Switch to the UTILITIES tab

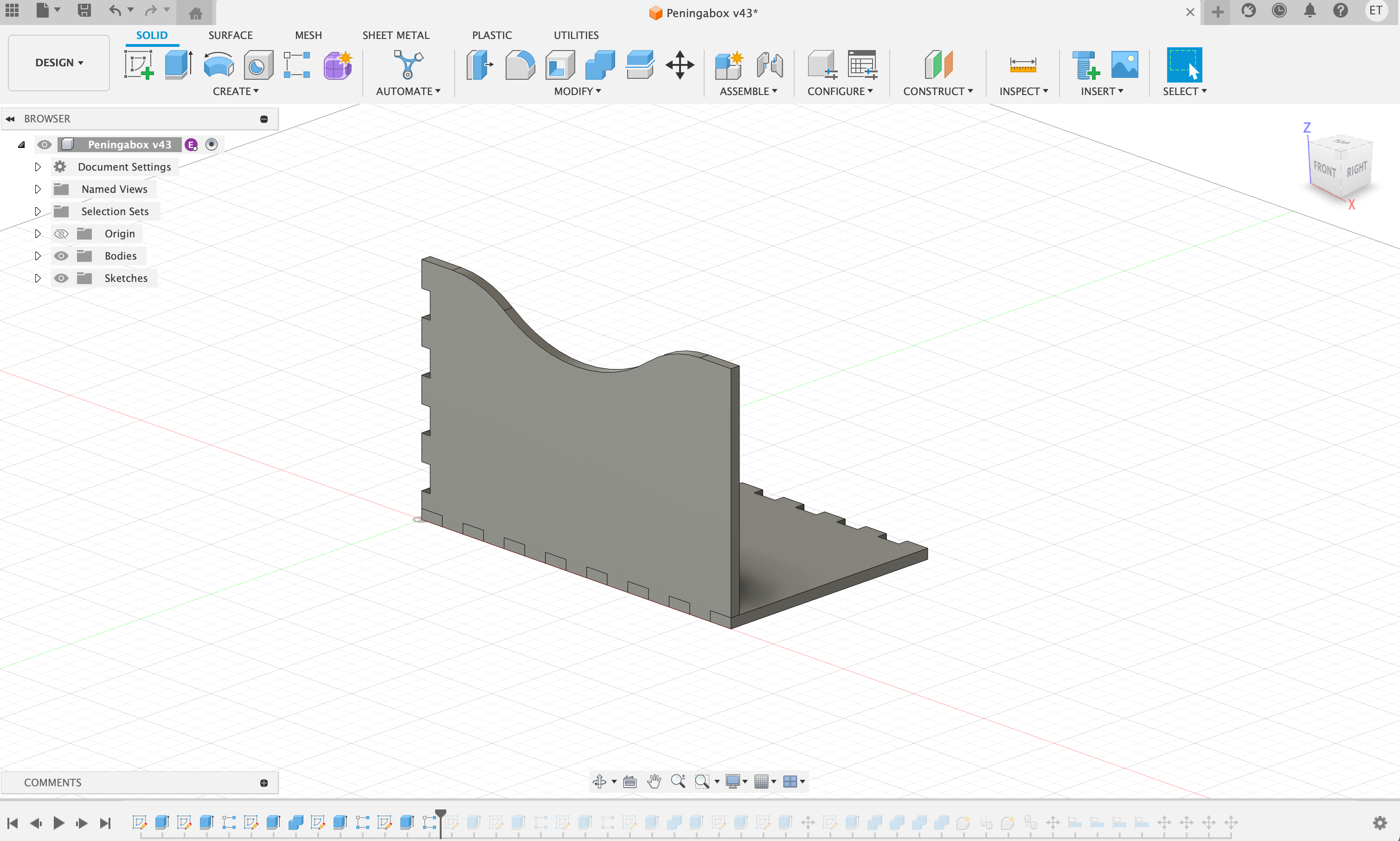click(x=576, y=35)
